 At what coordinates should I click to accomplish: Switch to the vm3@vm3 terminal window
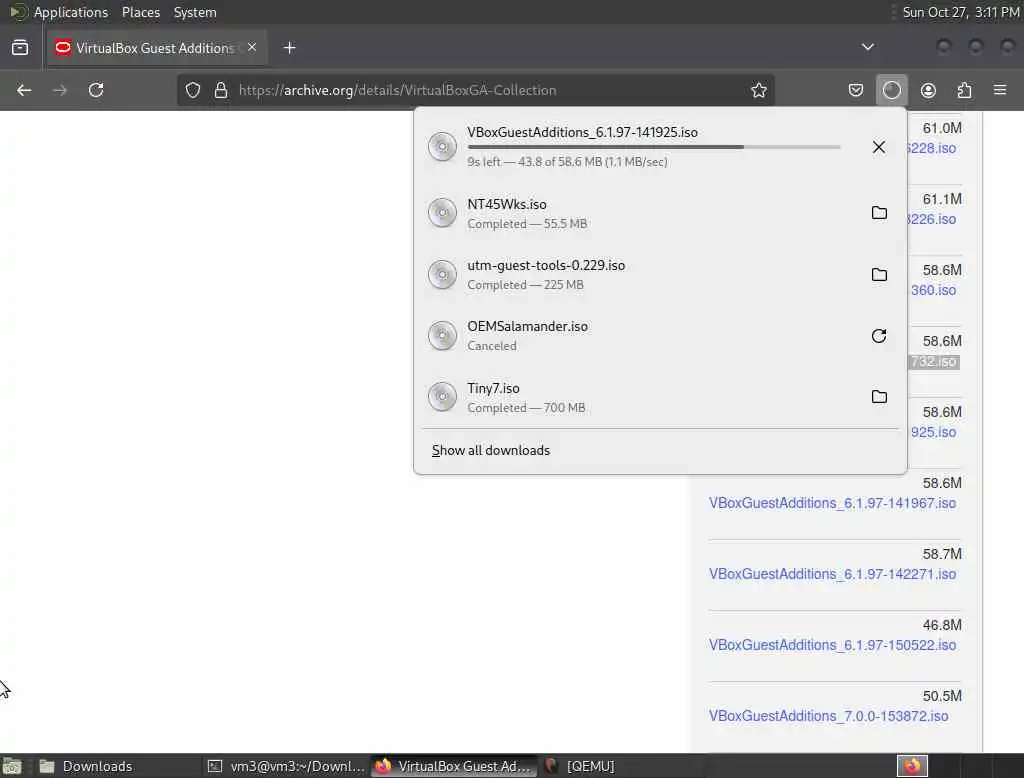285,766
